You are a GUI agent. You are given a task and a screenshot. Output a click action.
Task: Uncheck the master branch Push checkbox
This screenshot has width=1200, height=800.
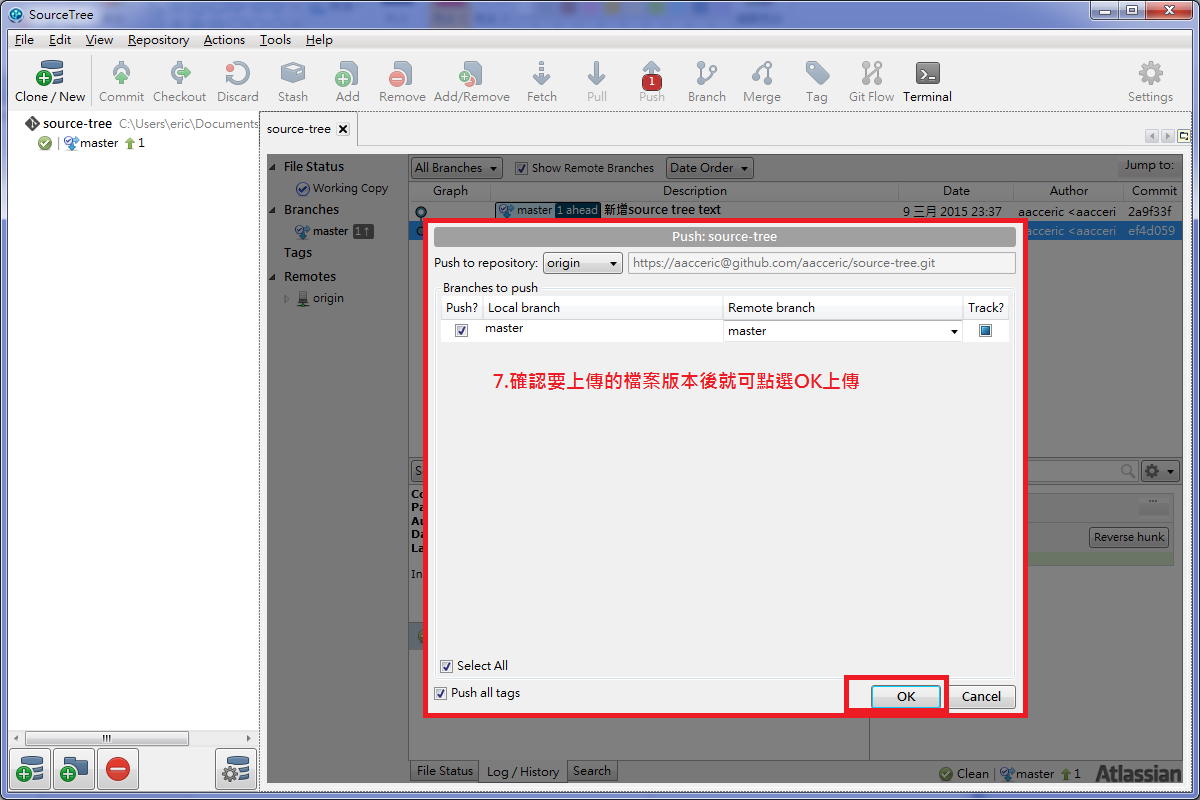pyautogui.click(x=461, y=331)
